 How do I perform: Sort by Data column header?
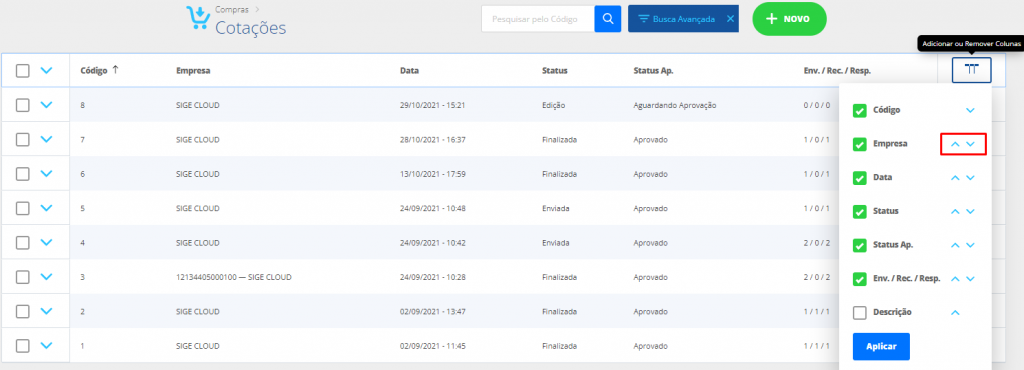coord(409,70)
